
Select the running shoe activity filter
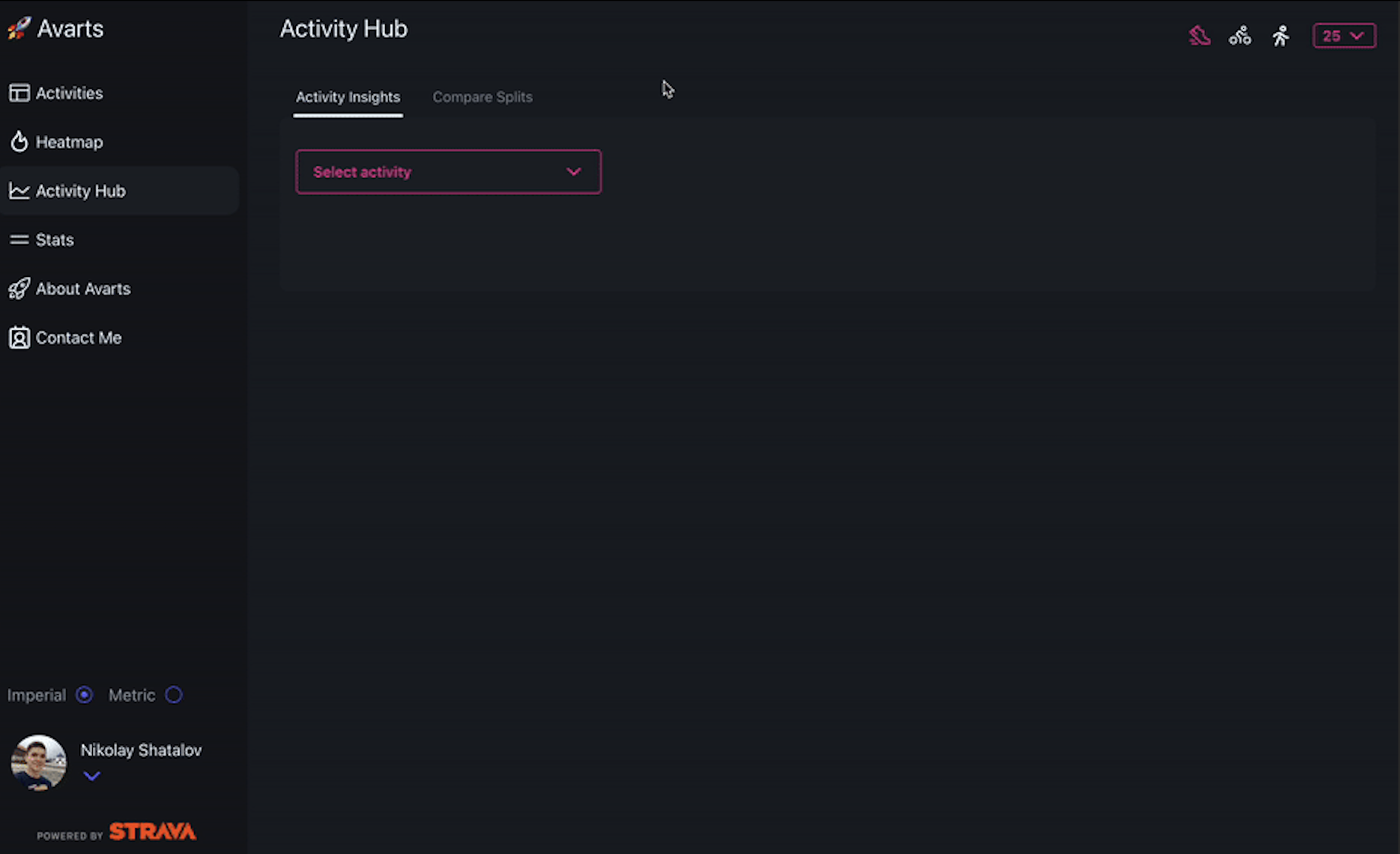[1200, 35]
